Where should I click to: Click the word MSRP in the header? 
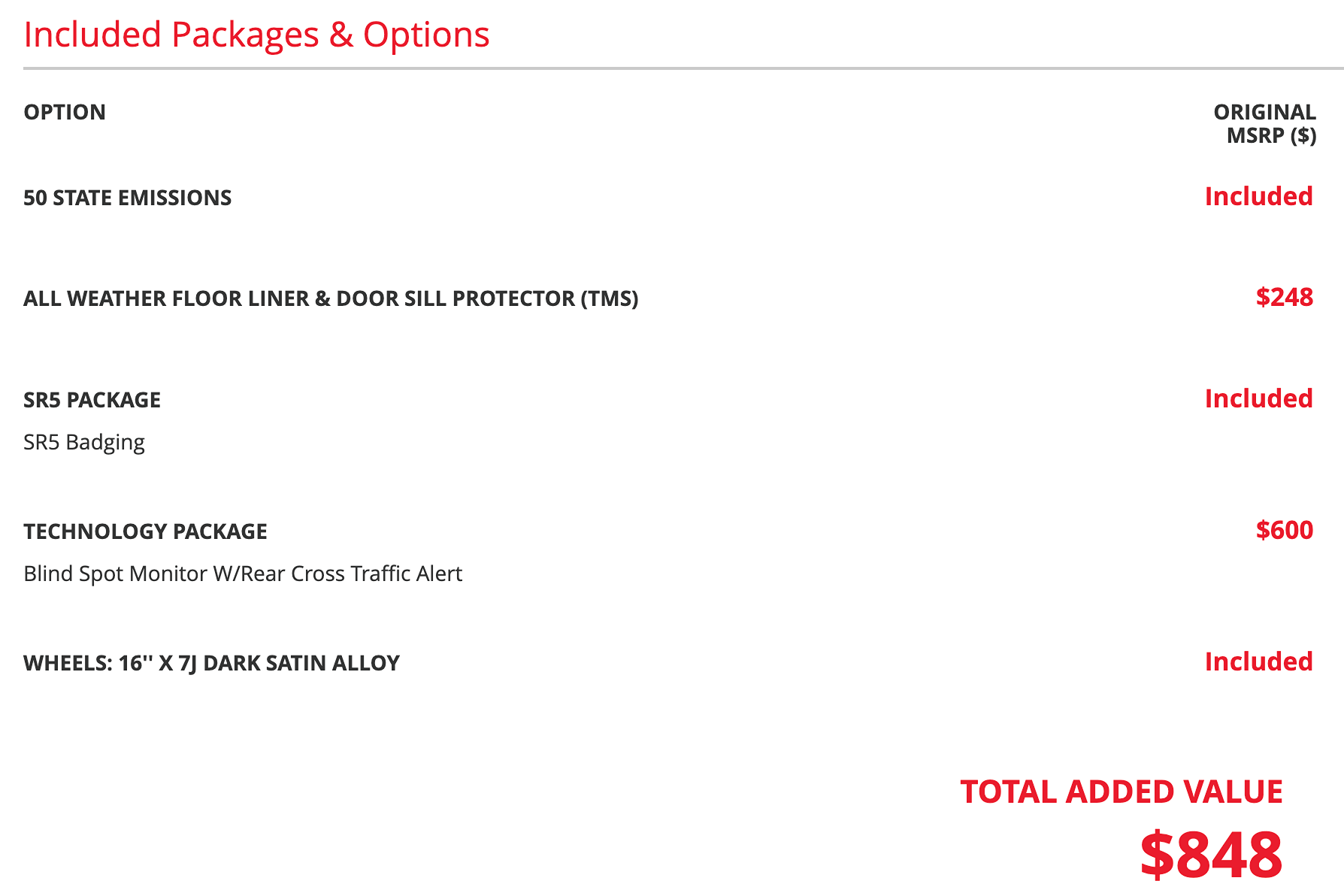click(1255, 135)
